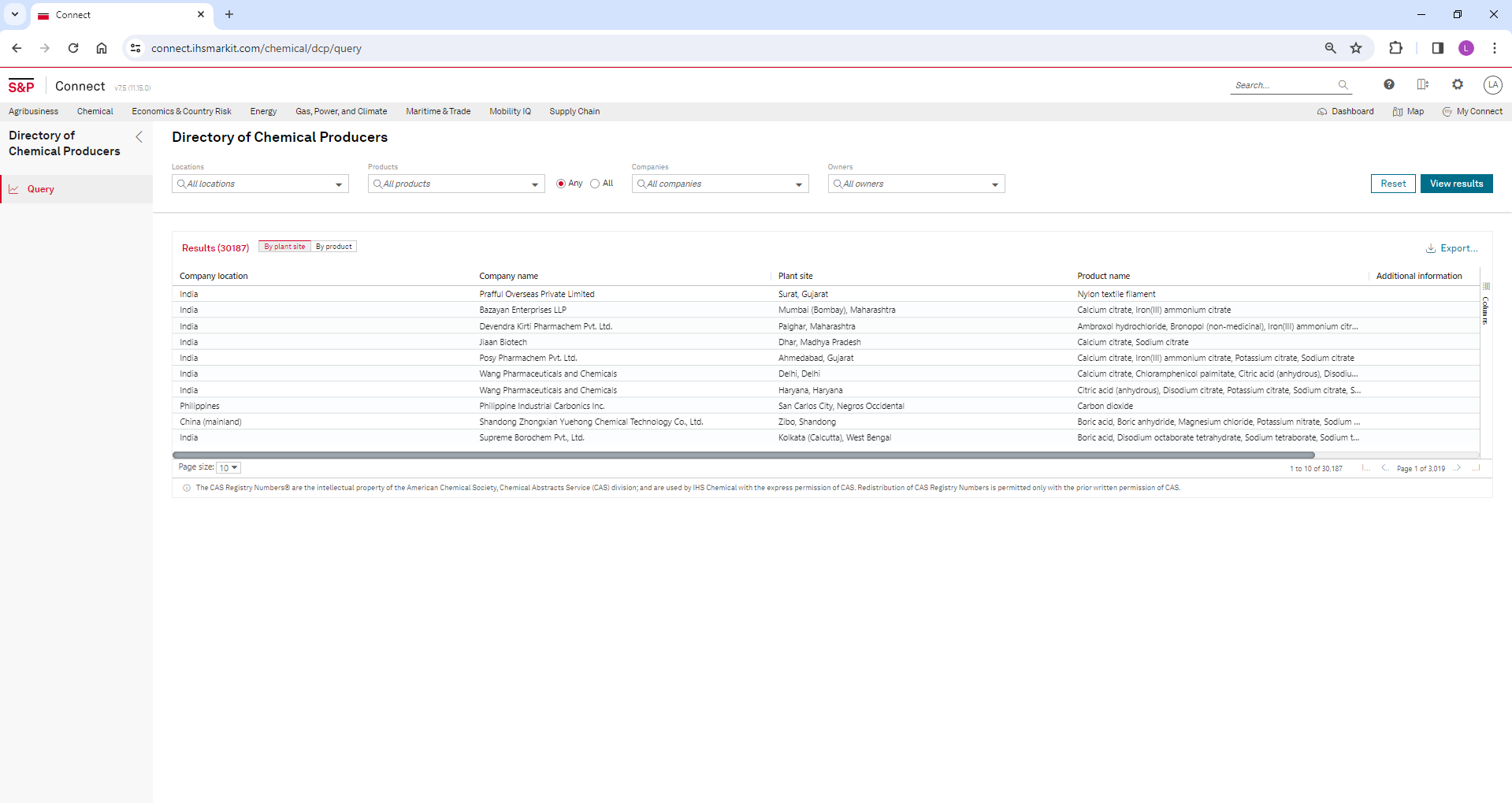Select the Any radio button
This screenshot has width=1512, height=803.
(x=561, y=184)
